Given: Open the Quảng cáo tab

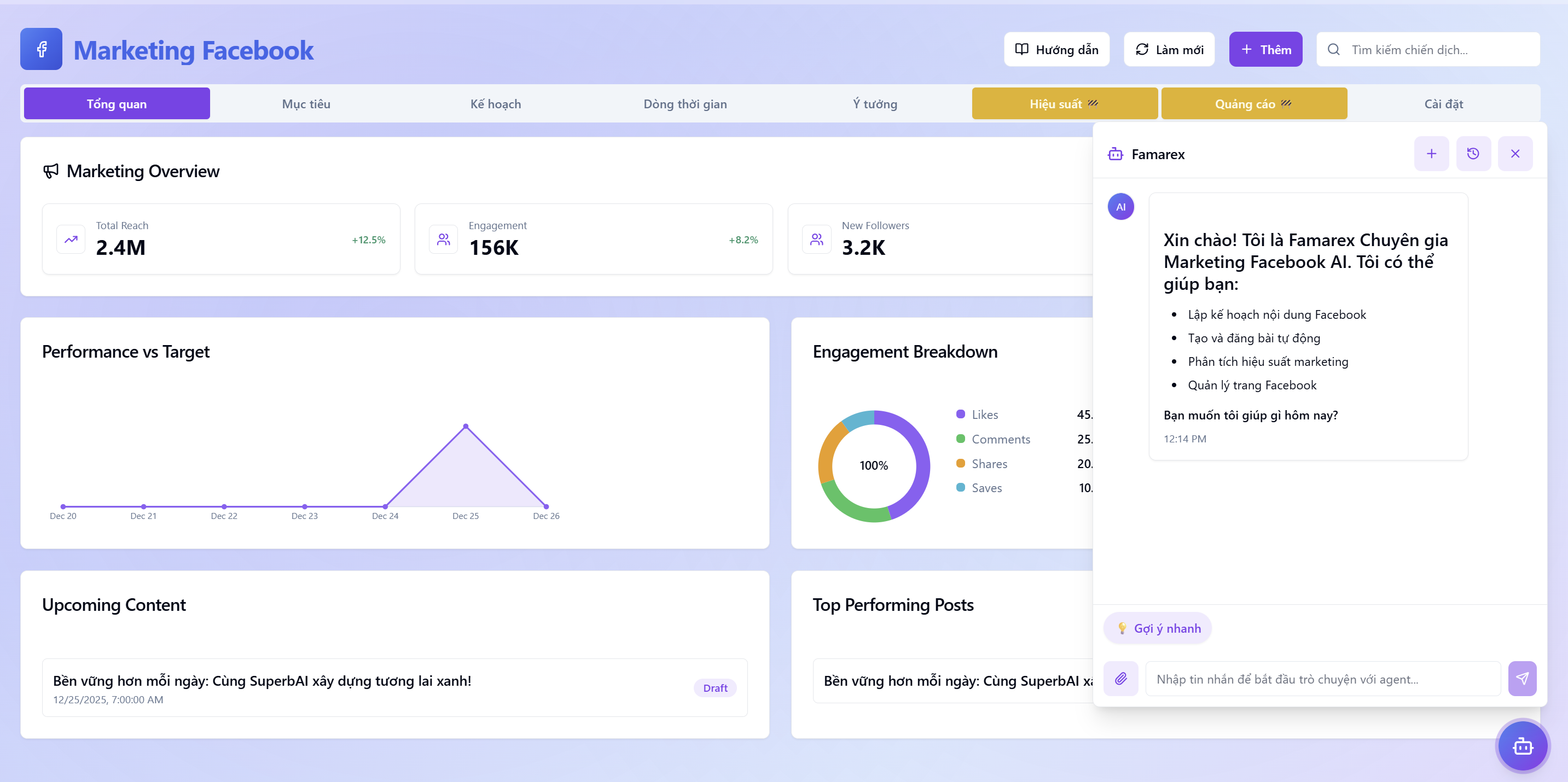Looking at the screenshot, I should point(1254,103).
